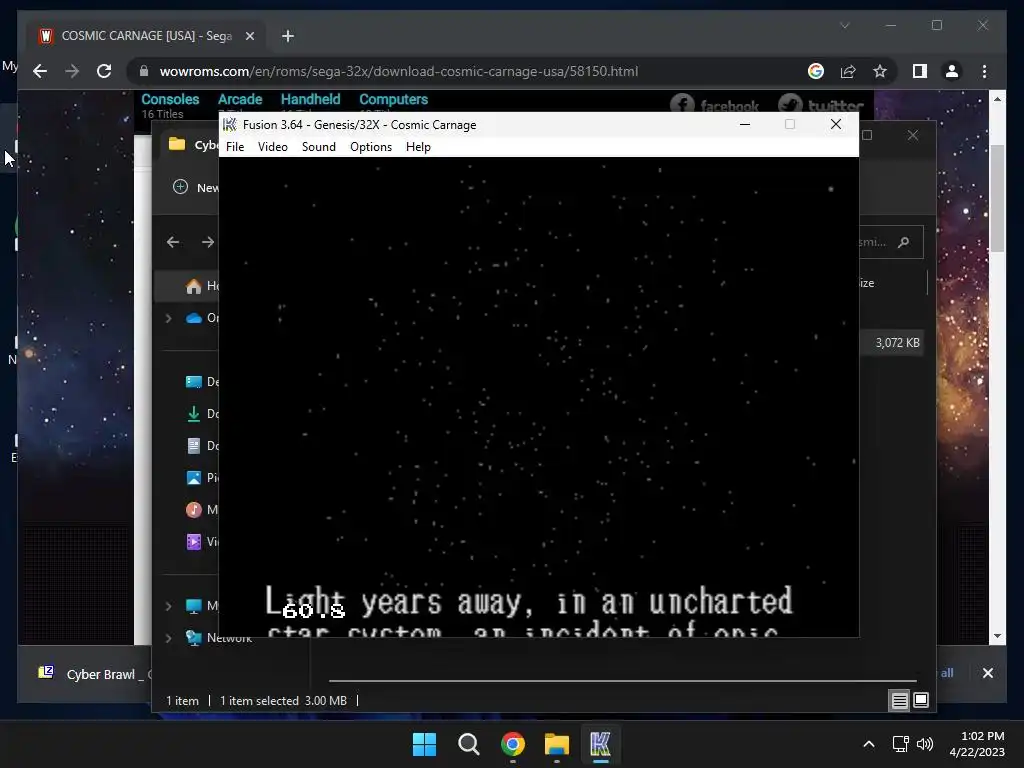Screen dimensions: 1024x768
Task: Open clock and date in taskbar
Action: [978, 744]
